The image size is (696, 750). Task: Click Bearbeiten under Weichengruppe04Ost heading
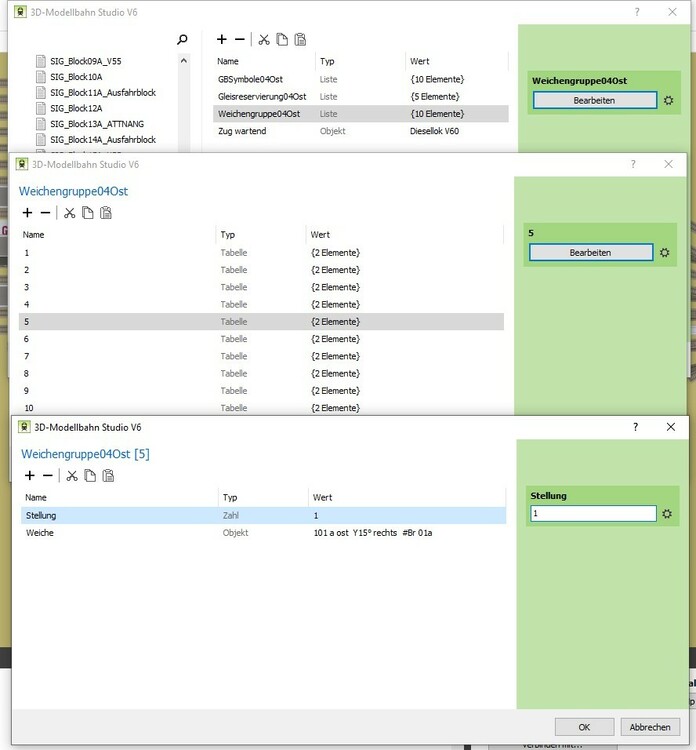(595, 100)
